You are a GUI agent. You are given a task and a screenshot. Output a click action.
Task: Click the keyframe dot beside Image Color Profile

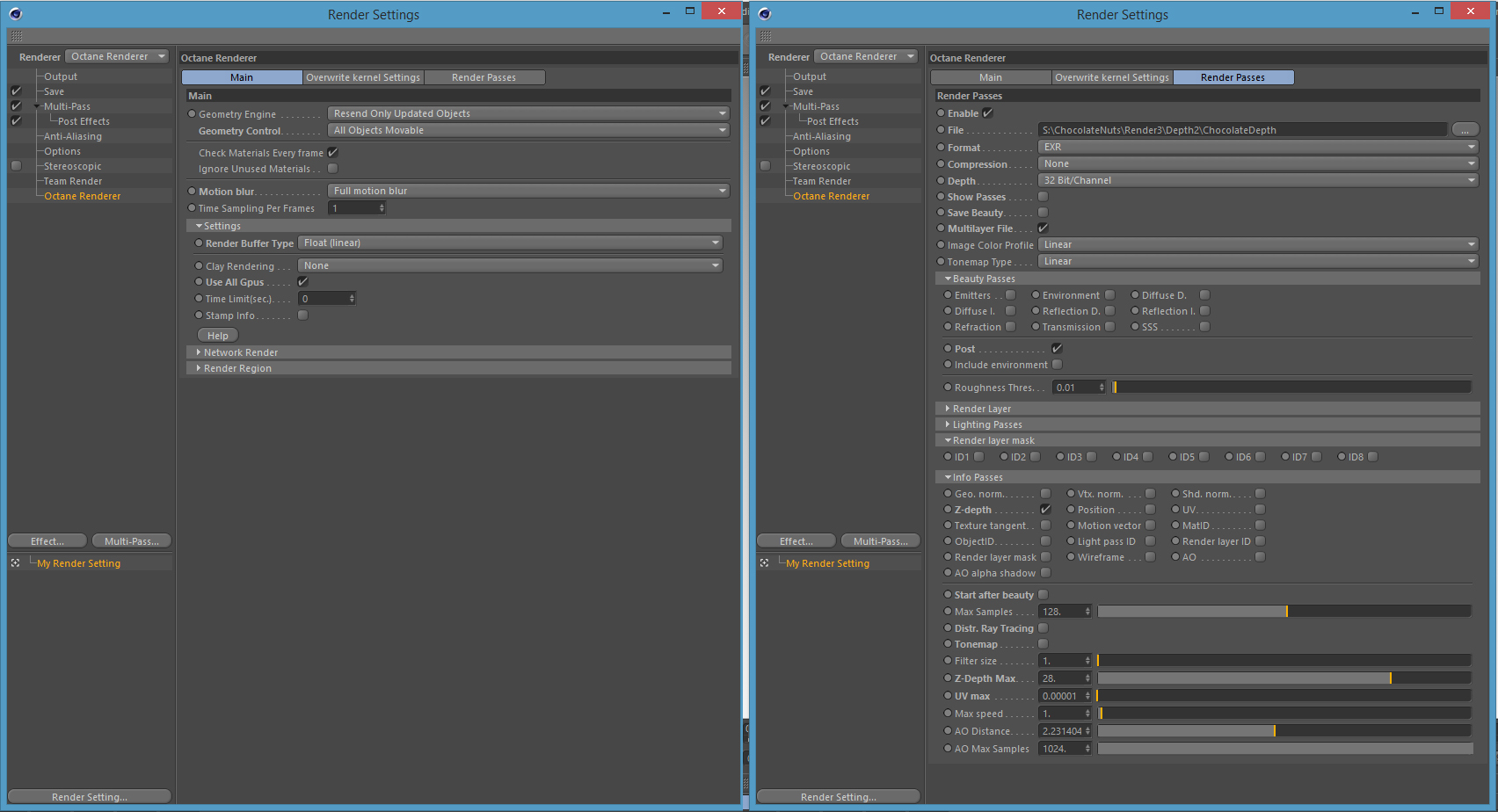941,244
